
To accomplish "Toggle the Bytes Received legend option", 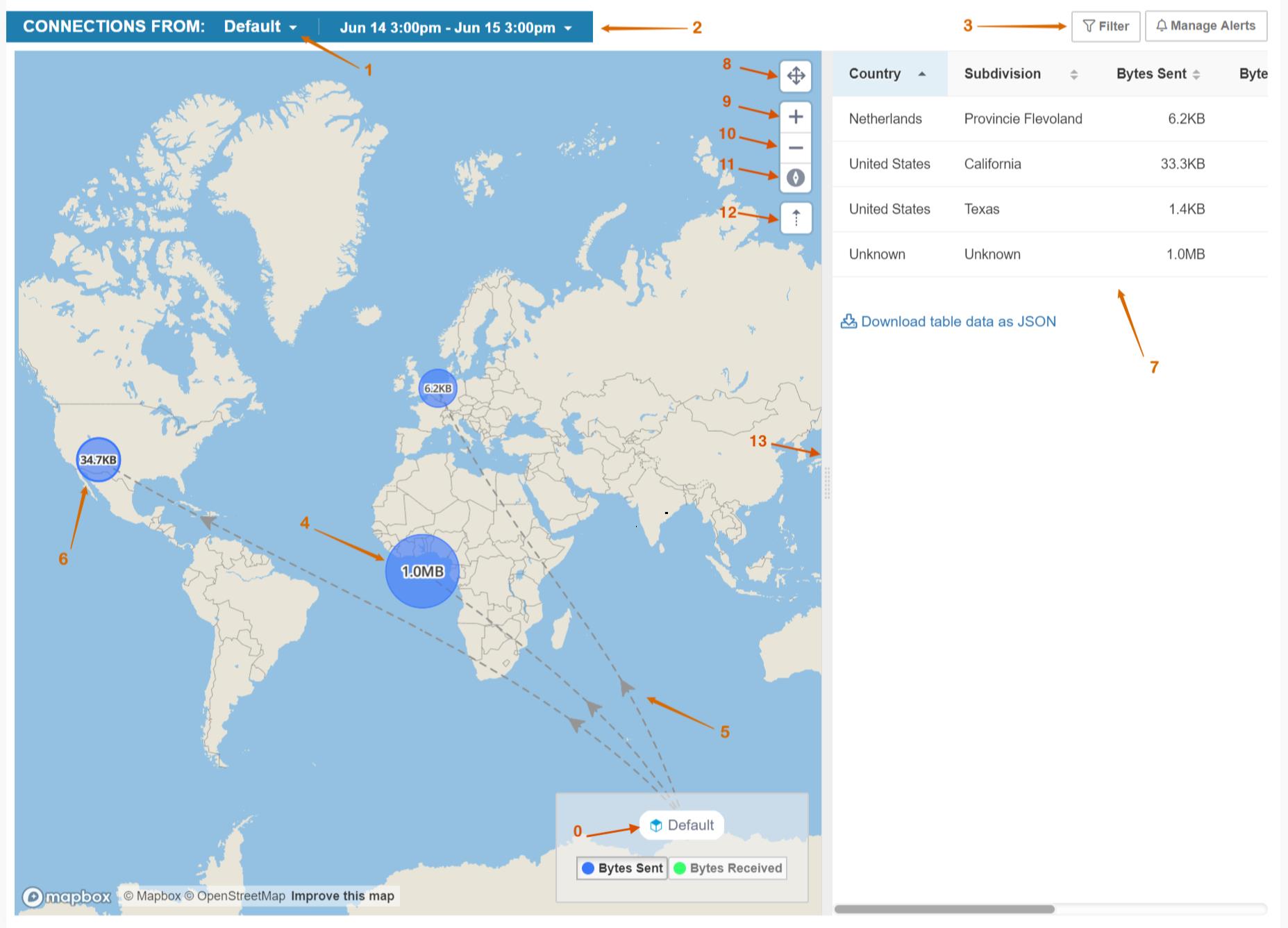I will 728,868.
